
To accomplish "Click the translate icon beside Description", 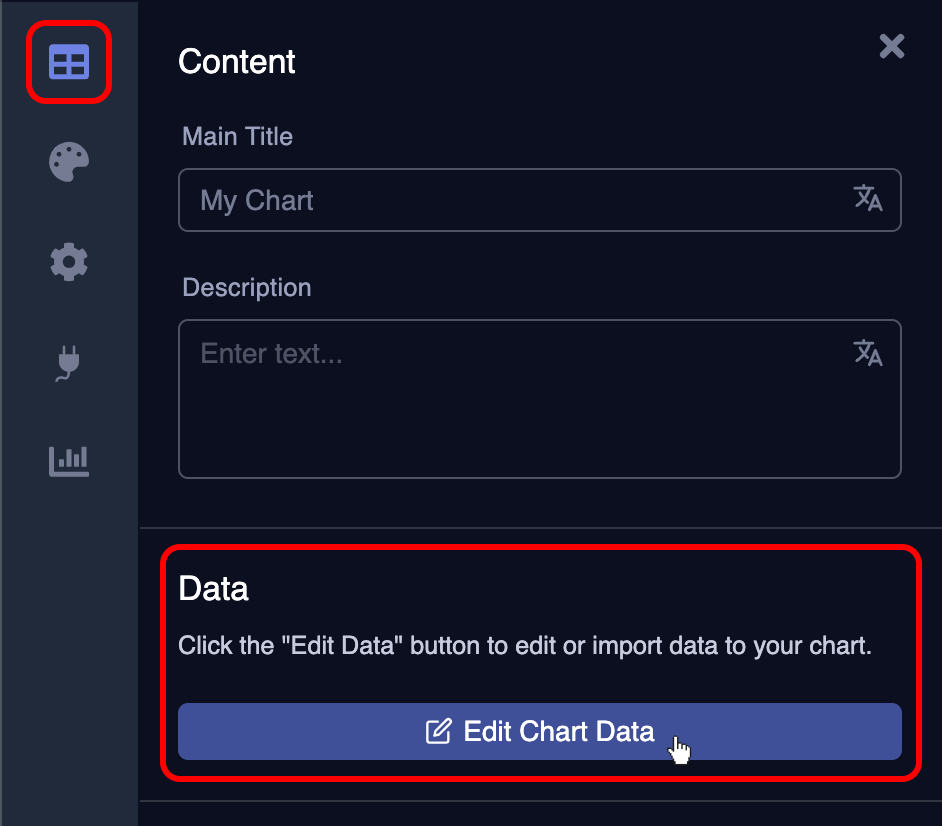I will tap(869, 352).
